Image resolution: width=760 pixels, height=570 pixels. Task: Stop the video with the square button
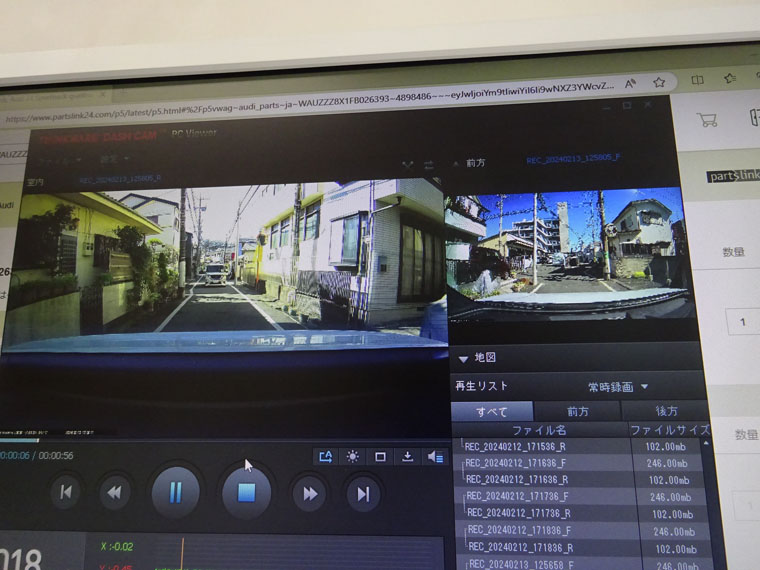click(x=246, y=492)
